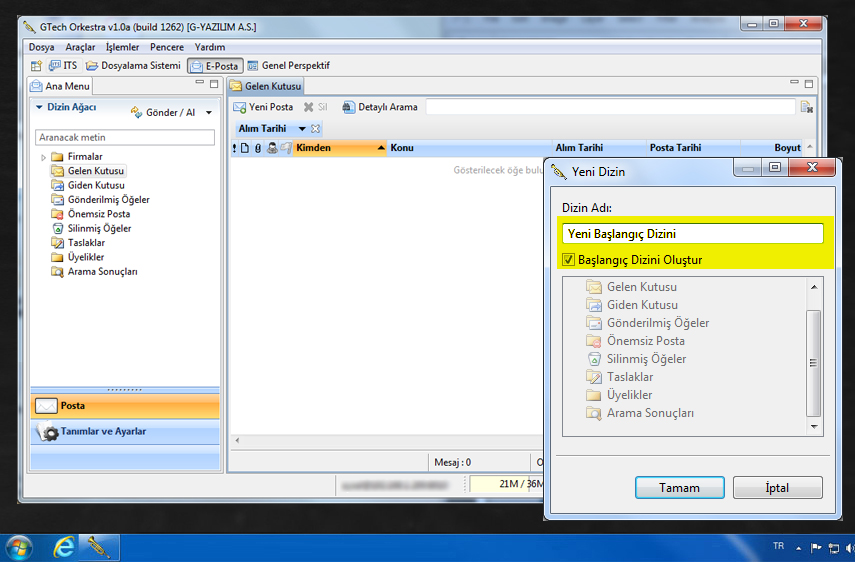This screenshot has width=855, height=562.
Task: Select Gelen Kutusu in the directory tree
Action: 88,171
